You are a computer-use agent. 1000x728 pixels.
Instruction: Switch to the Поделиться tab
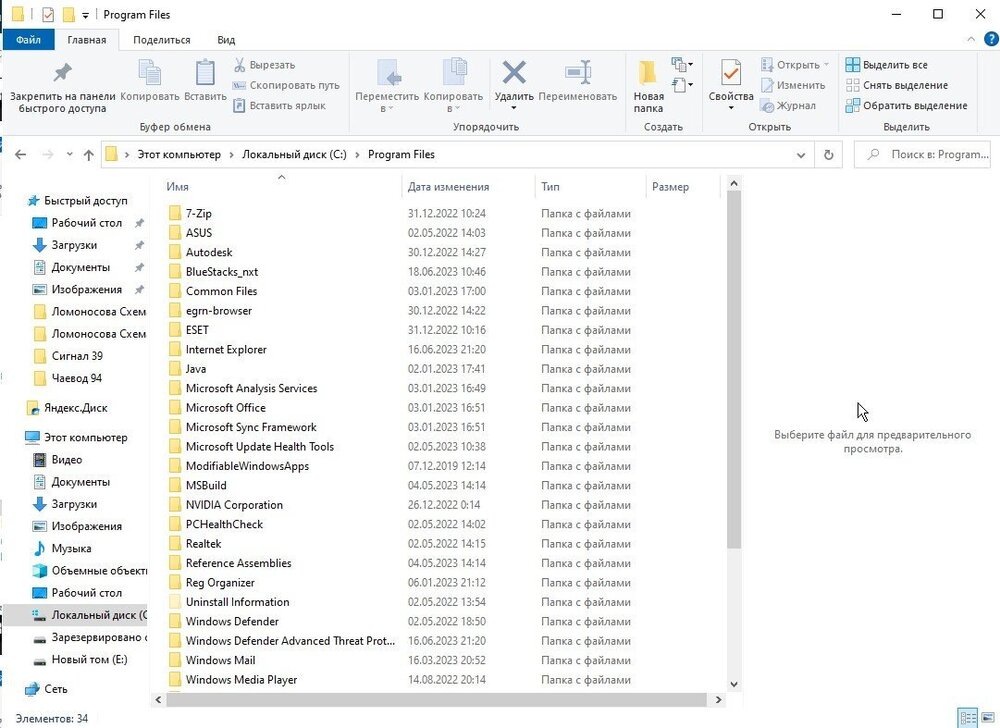pyautogui.click(x=161, y=40)
